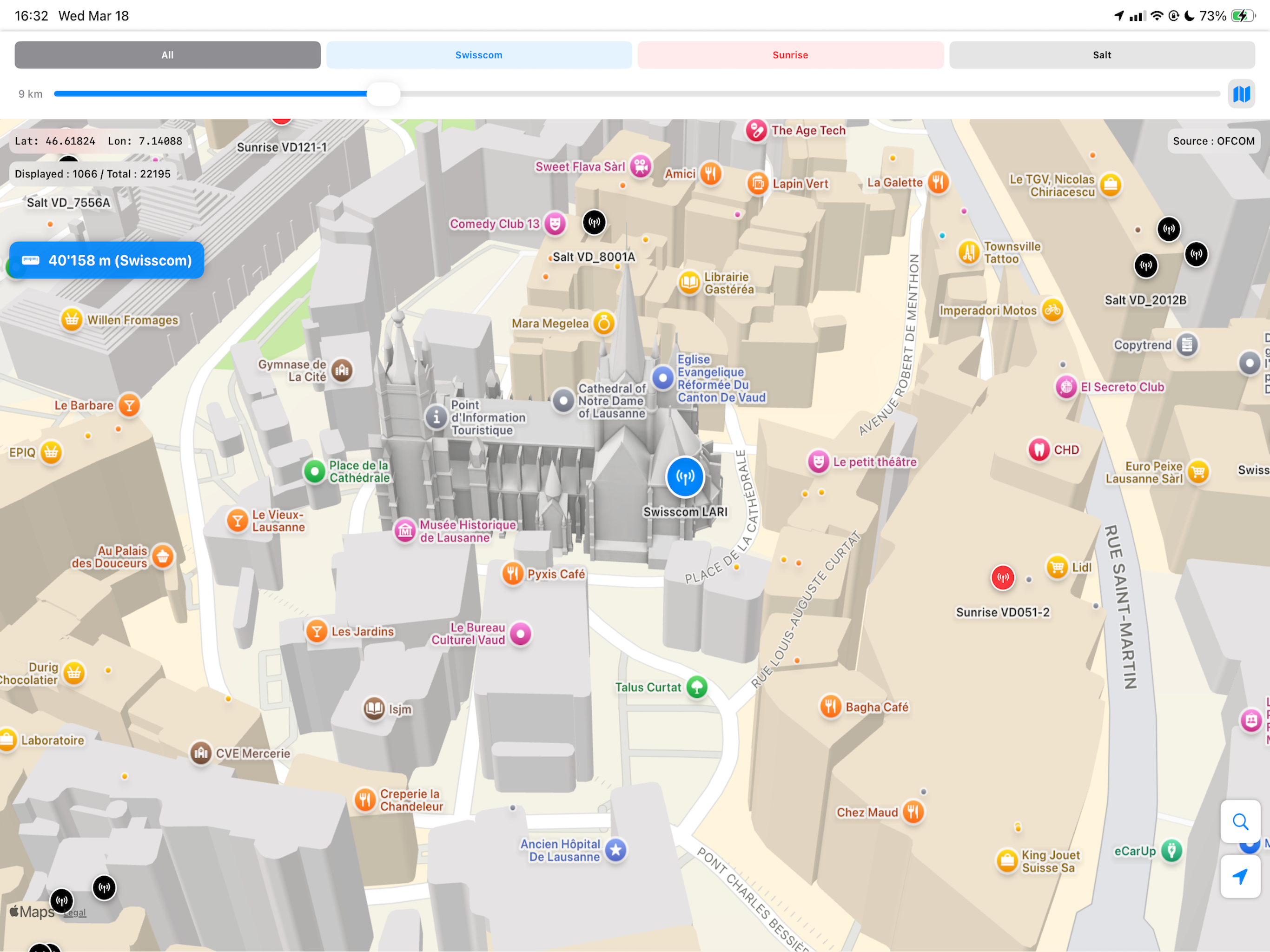Tap the Lat/Lon coordinates label
The image size is (1270, 952).
tap(98, 141)
